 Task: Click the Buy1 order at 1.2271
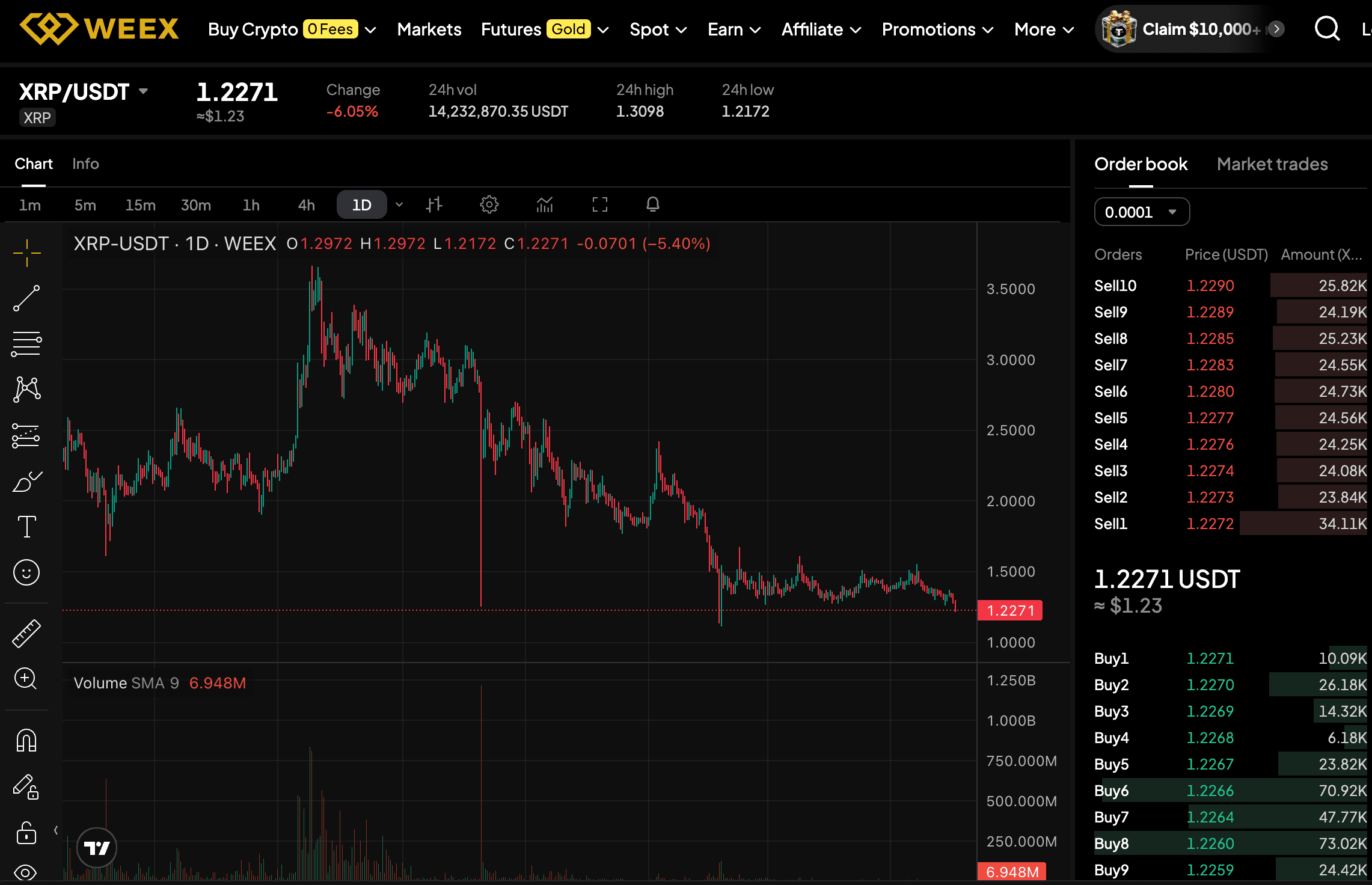[1230, 658]
